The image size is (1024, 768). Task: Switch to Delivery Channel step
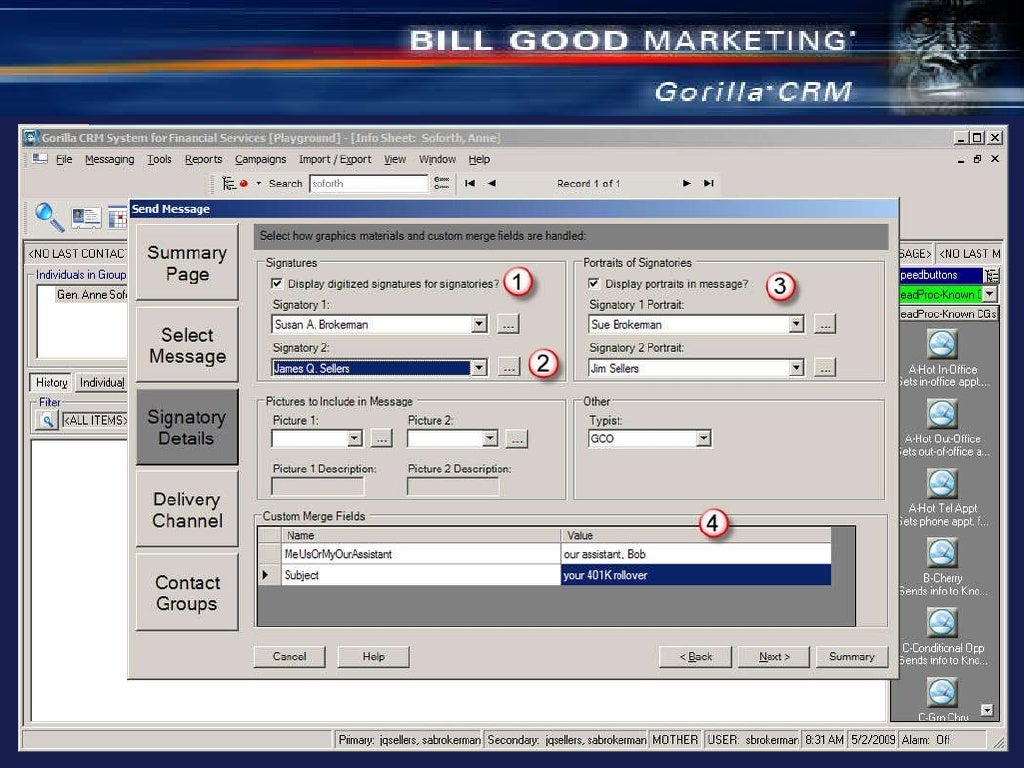(187, 509)
